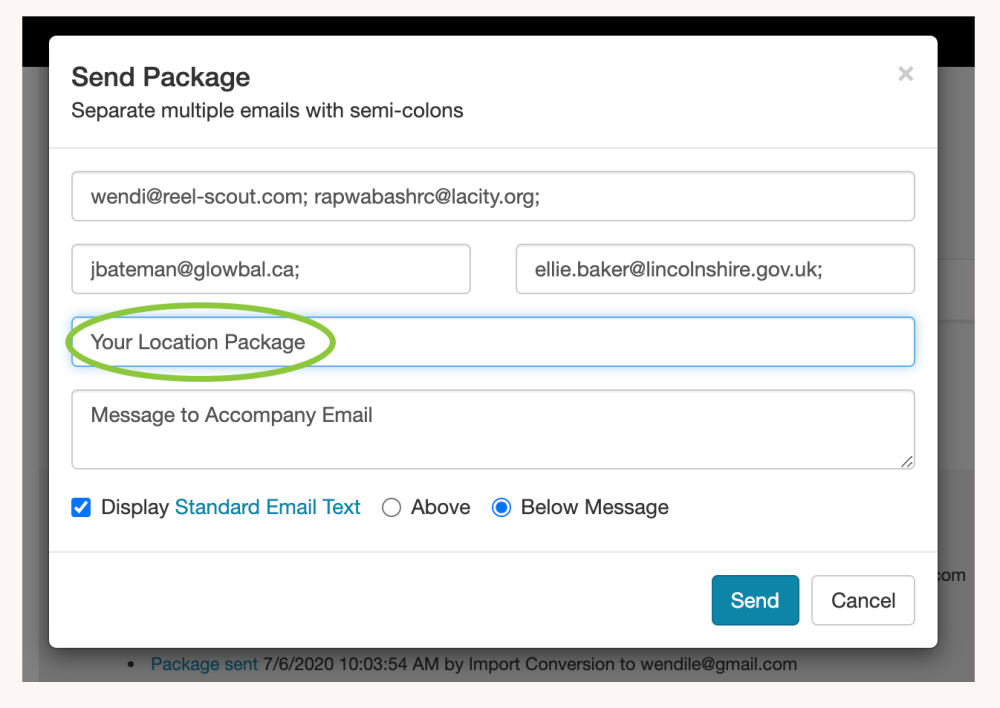Viewport: 1000px width, 708px height.
Task: Cancel the Send Package dialog
Action: coord(863,600)
